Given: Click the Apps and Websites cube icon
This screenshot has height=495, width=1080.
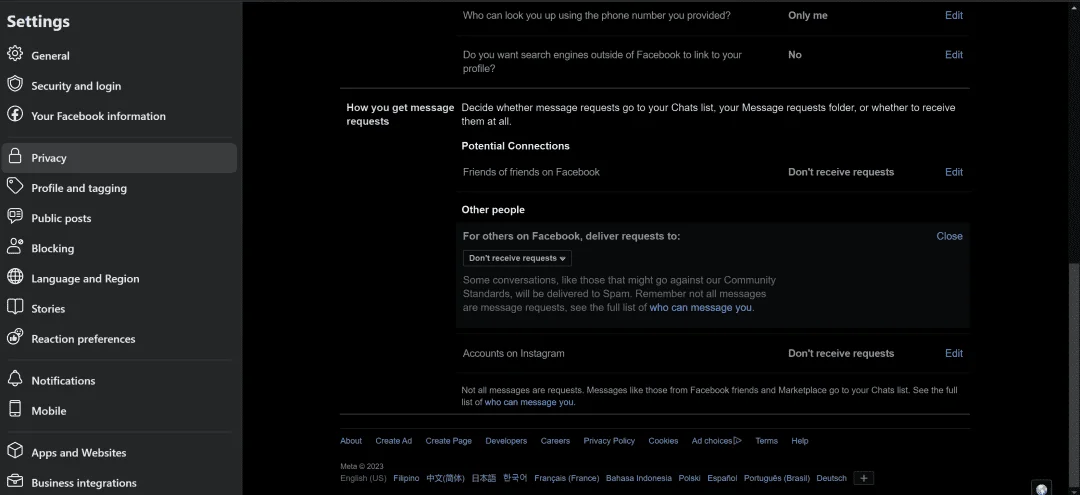Looking at the screenshot, I should (15, 452).
